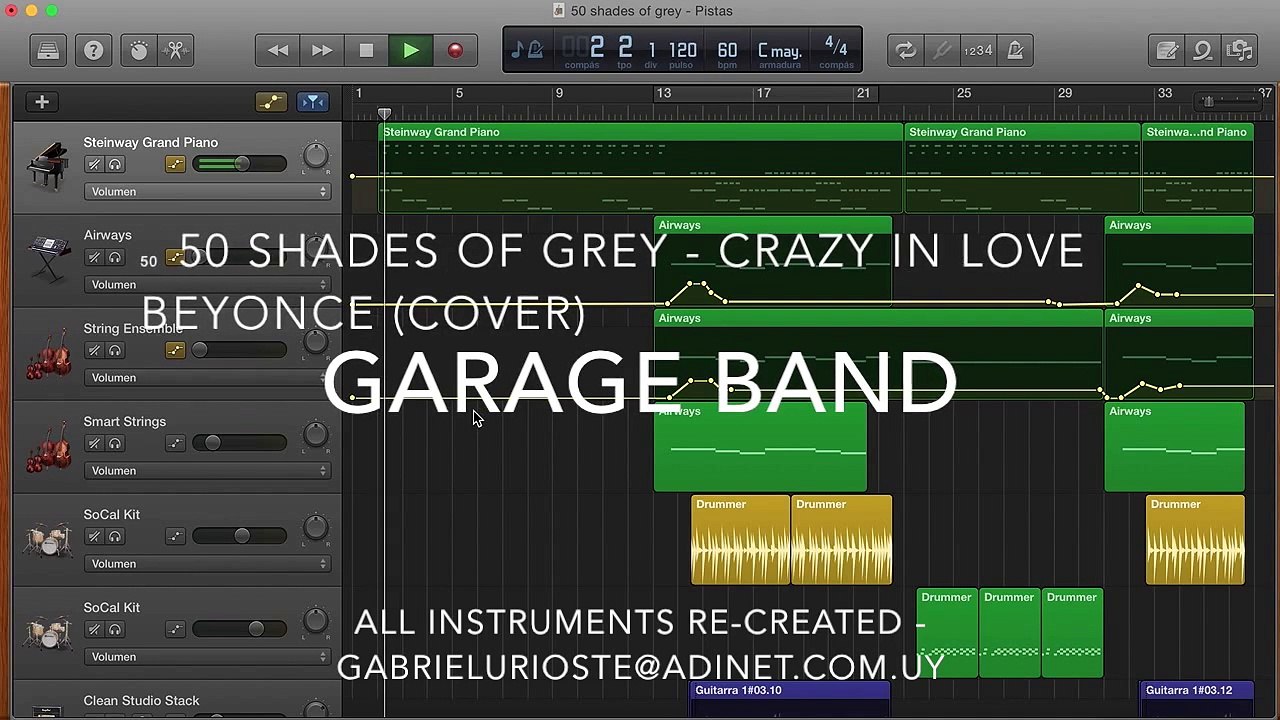This screenshot has width=1280, height=720.
Task: Solo the Steinway Grand Piano track
Action: [115, 164]
